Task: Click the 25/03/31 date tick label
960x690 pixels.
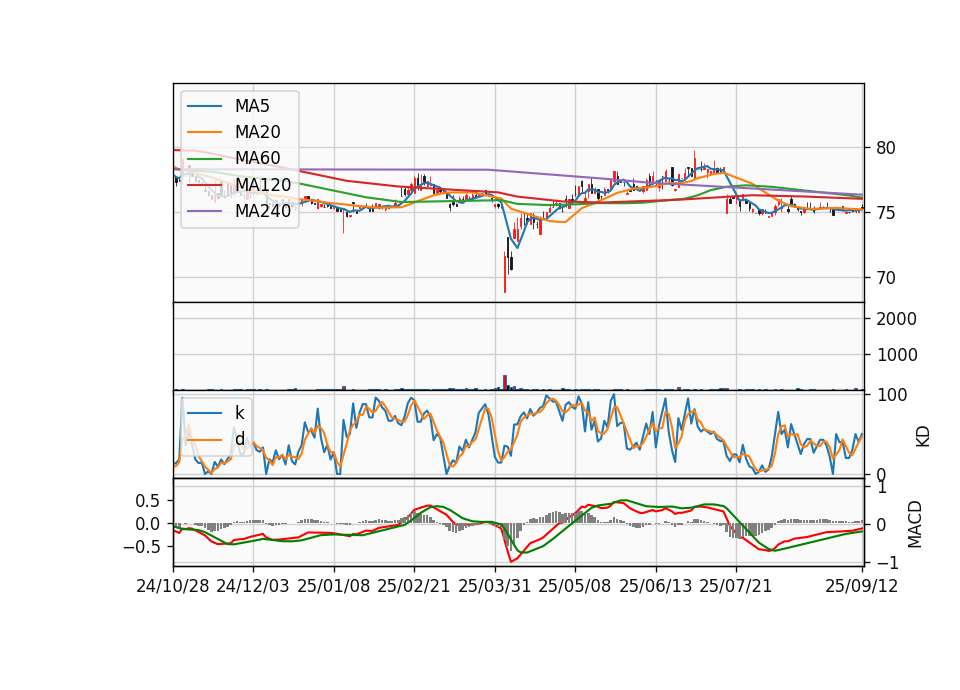Action: click(494, 586)
